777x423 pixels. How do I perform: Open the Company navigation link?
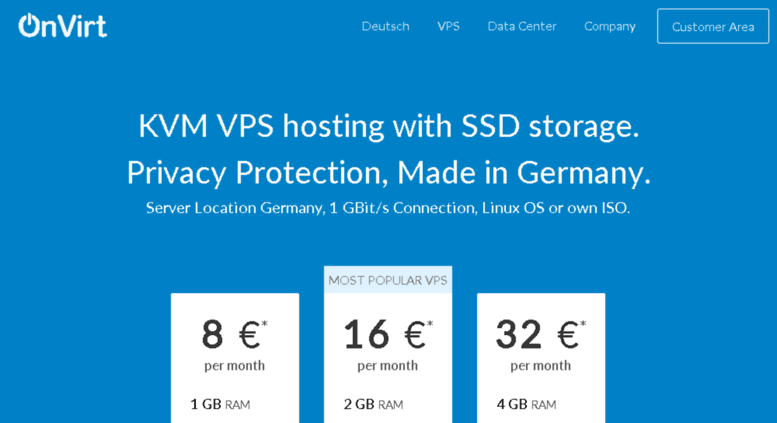click(x=610, y=27)
